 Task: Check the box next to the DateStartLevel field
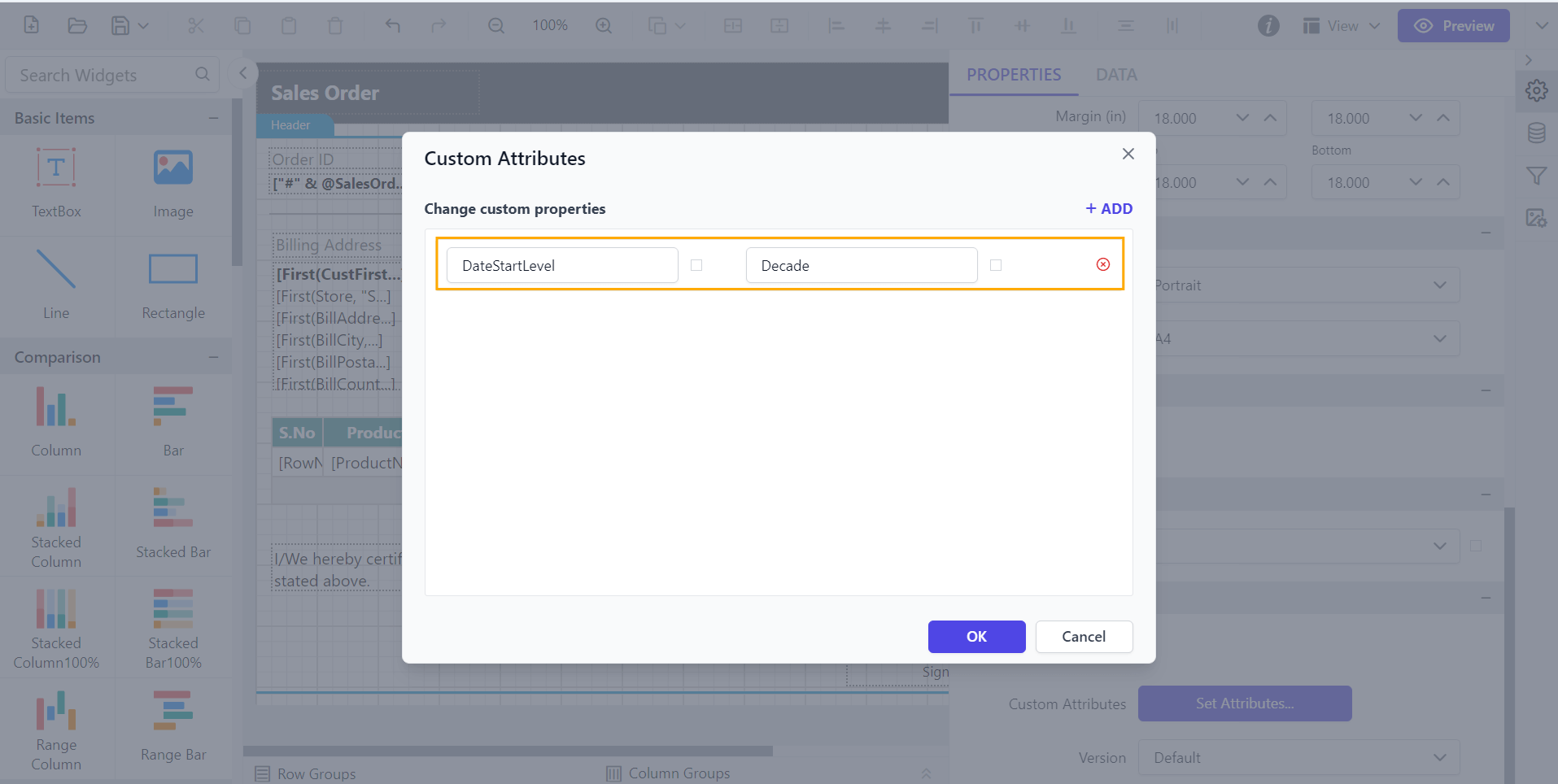pyautogui.click(x=696, y=264)
